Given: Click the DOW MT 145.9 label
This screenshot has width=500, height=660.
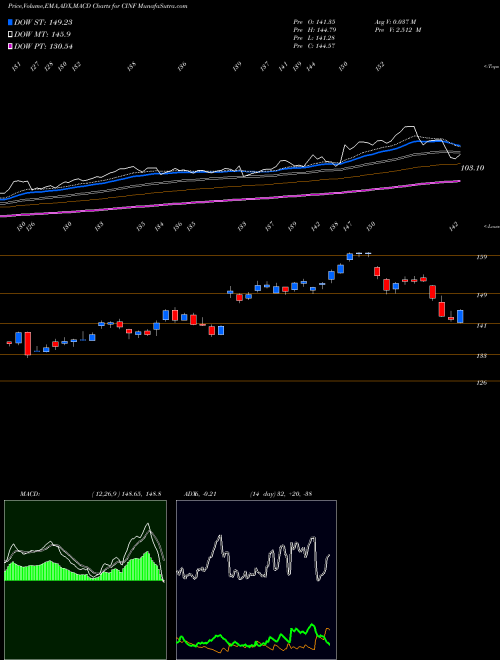Looking at the screenshot, I should pos(42,34).
